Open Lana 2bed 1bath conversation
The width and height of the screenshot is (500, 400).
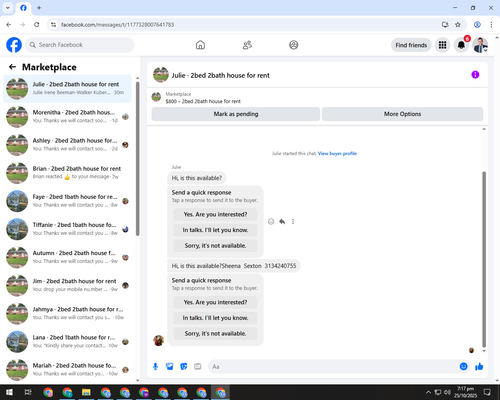pyautogui.click(x=68, y=342)
